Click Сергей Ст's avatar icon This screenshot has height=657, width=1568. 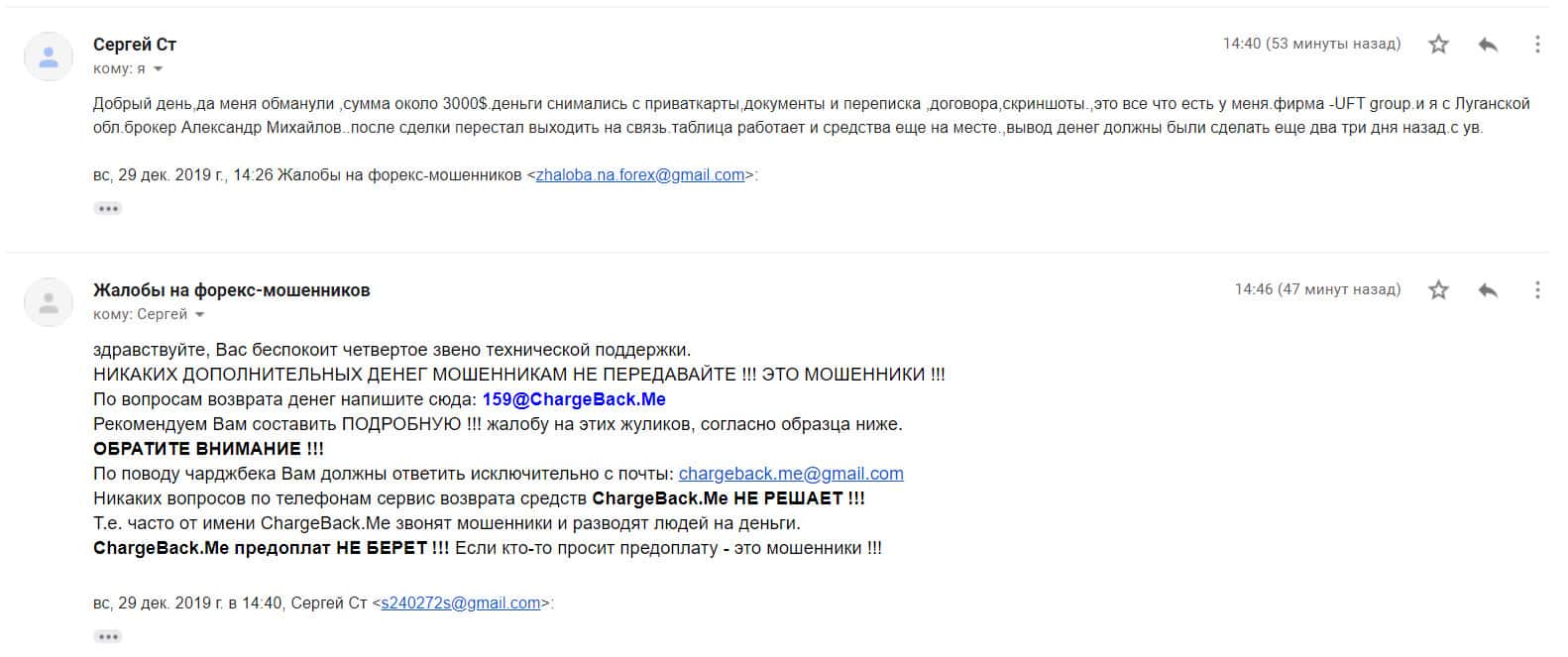tap(49, 56)
